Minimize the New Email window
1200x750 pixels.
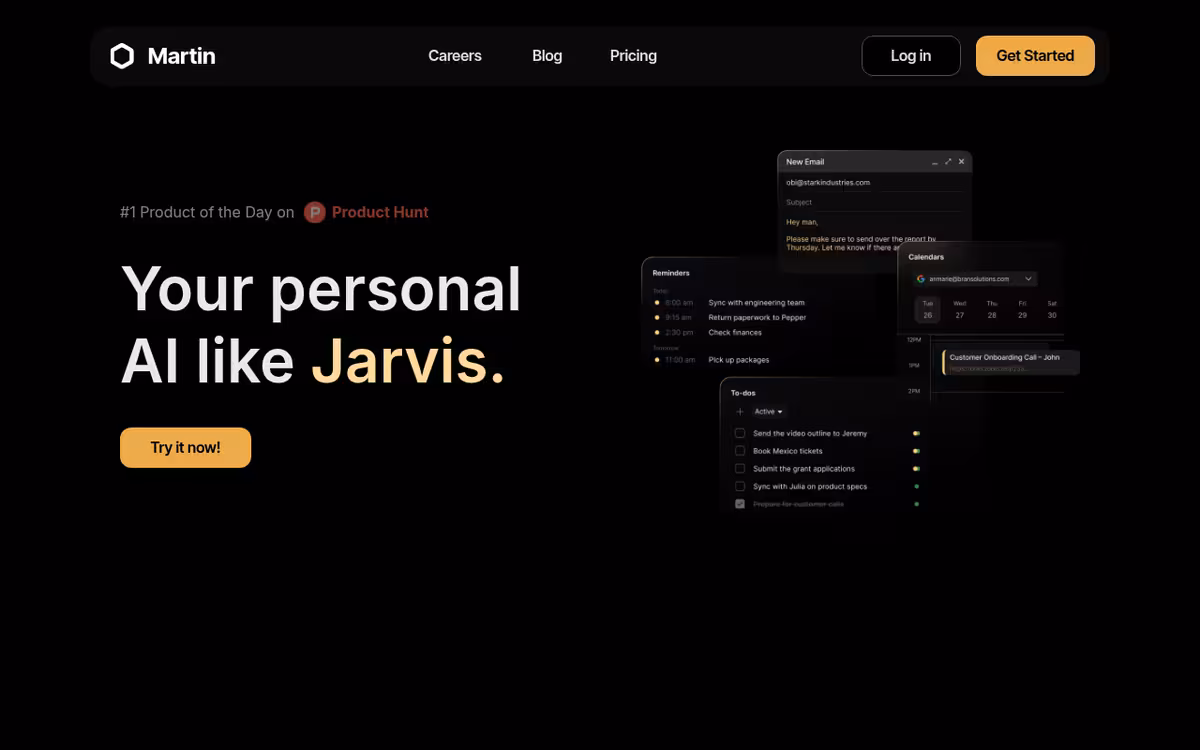[x=935, y=162]
